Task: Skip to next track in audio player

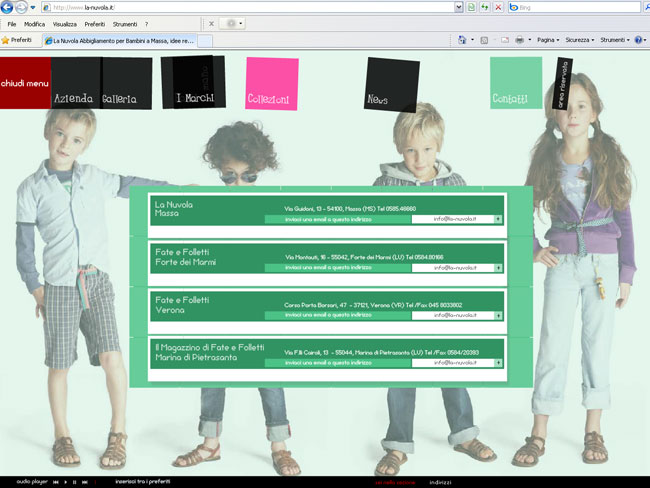Action: coord(85,482)
